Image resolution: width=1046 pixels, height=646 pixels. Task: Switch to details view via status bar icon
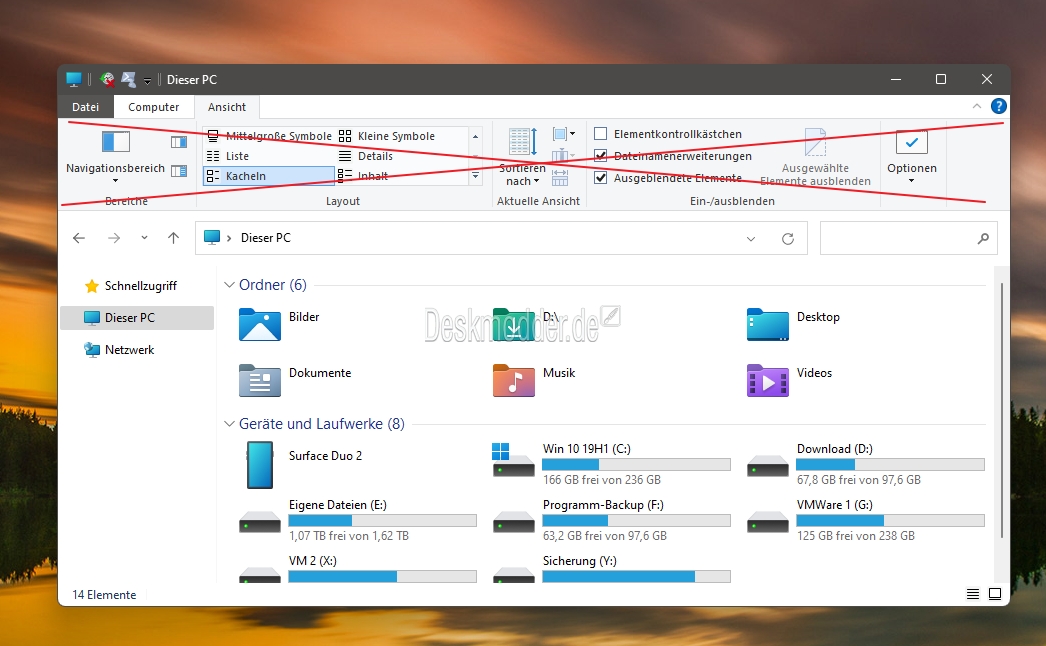pos(972,594)
